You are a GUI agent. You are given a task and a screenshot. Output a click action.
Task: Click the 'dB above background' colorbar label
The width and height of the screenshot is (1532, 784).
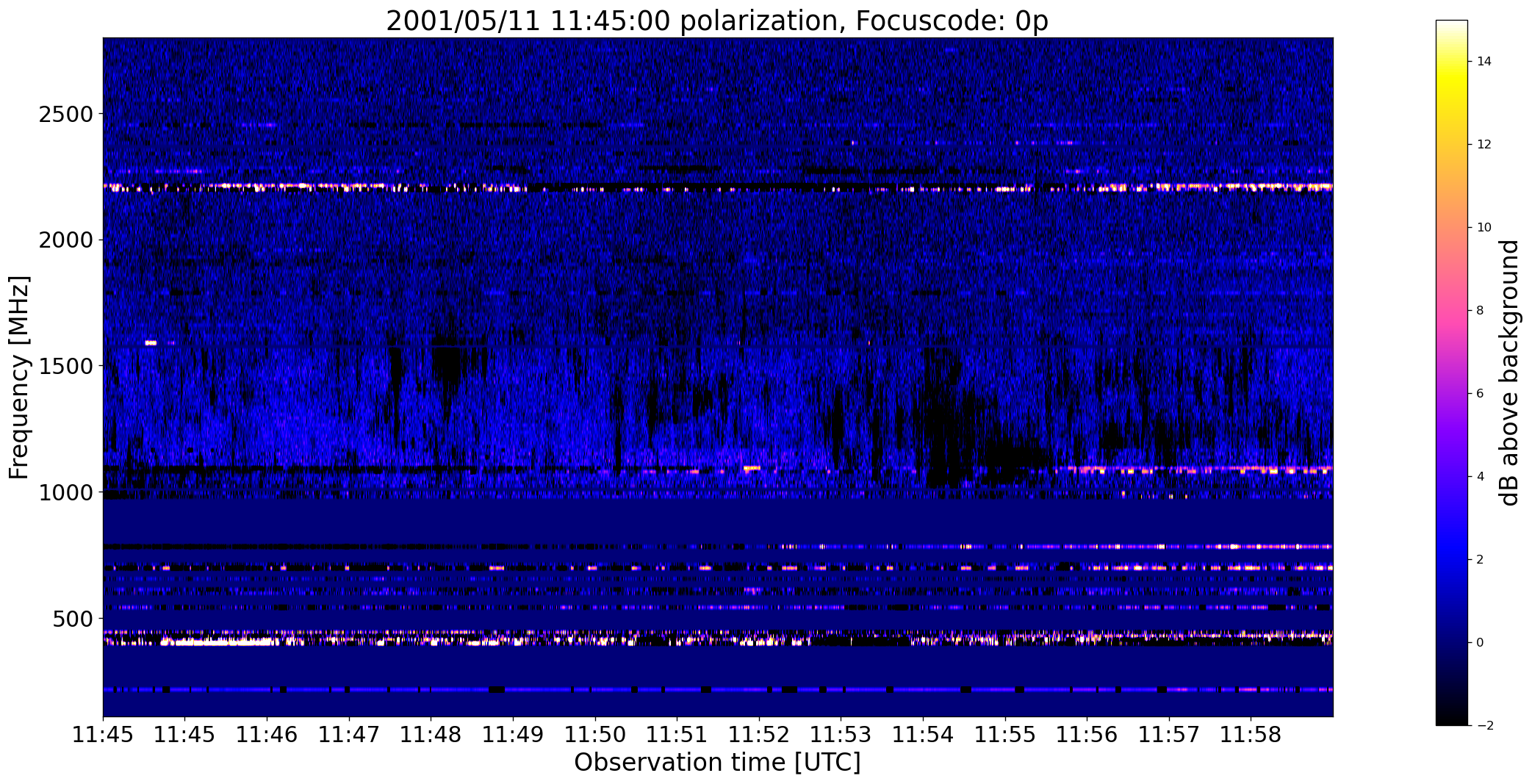[x=1509, y=373]
